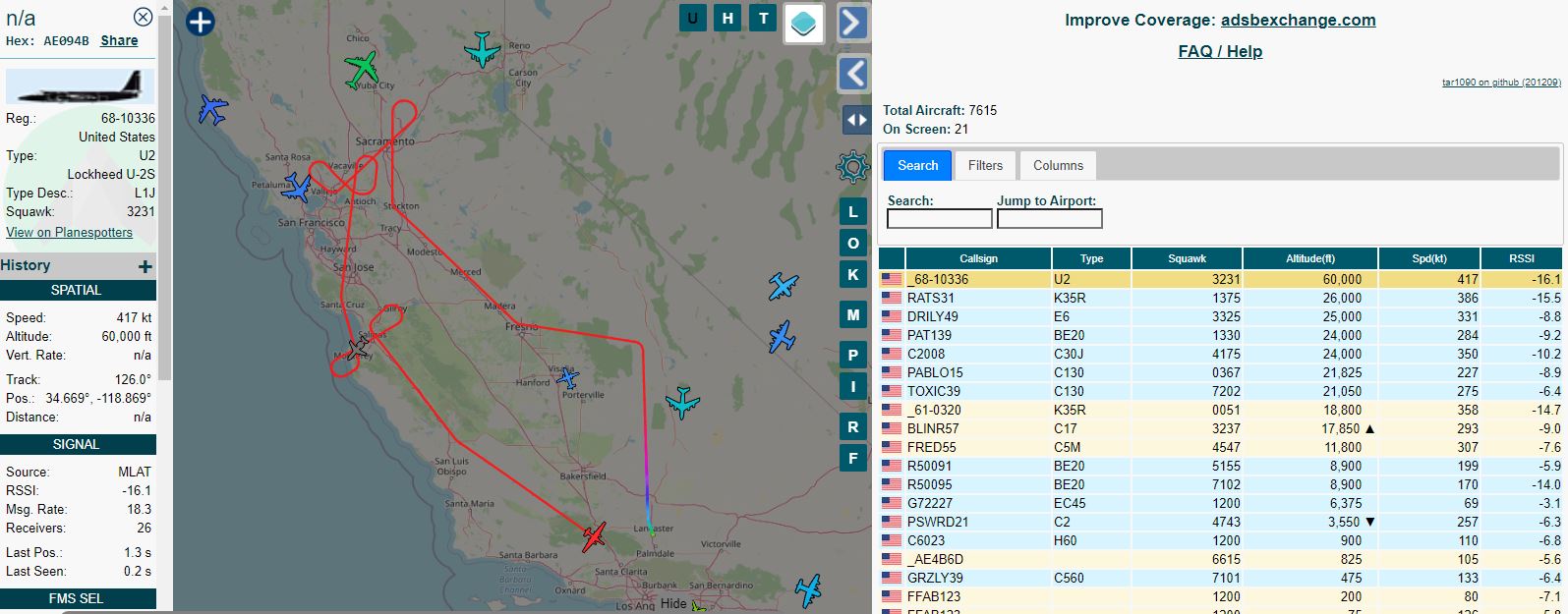This screenshot has width=1568, height=614.
Task: Select the PSWRD21 aircraft row
Action: click(1221, 522)
